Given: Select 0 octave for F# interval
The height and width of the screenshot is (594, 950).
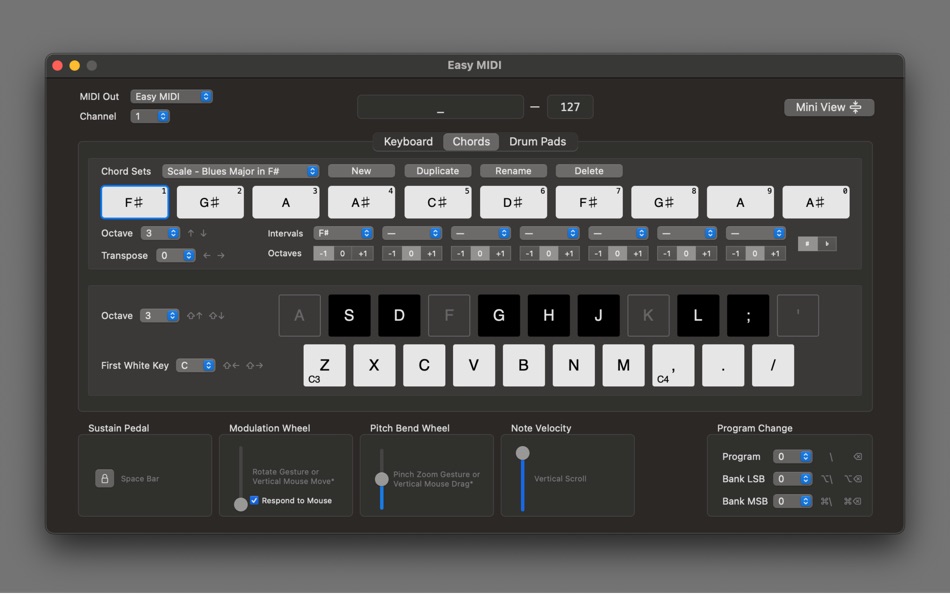Looking at the screenshot, I should (342, 253).
